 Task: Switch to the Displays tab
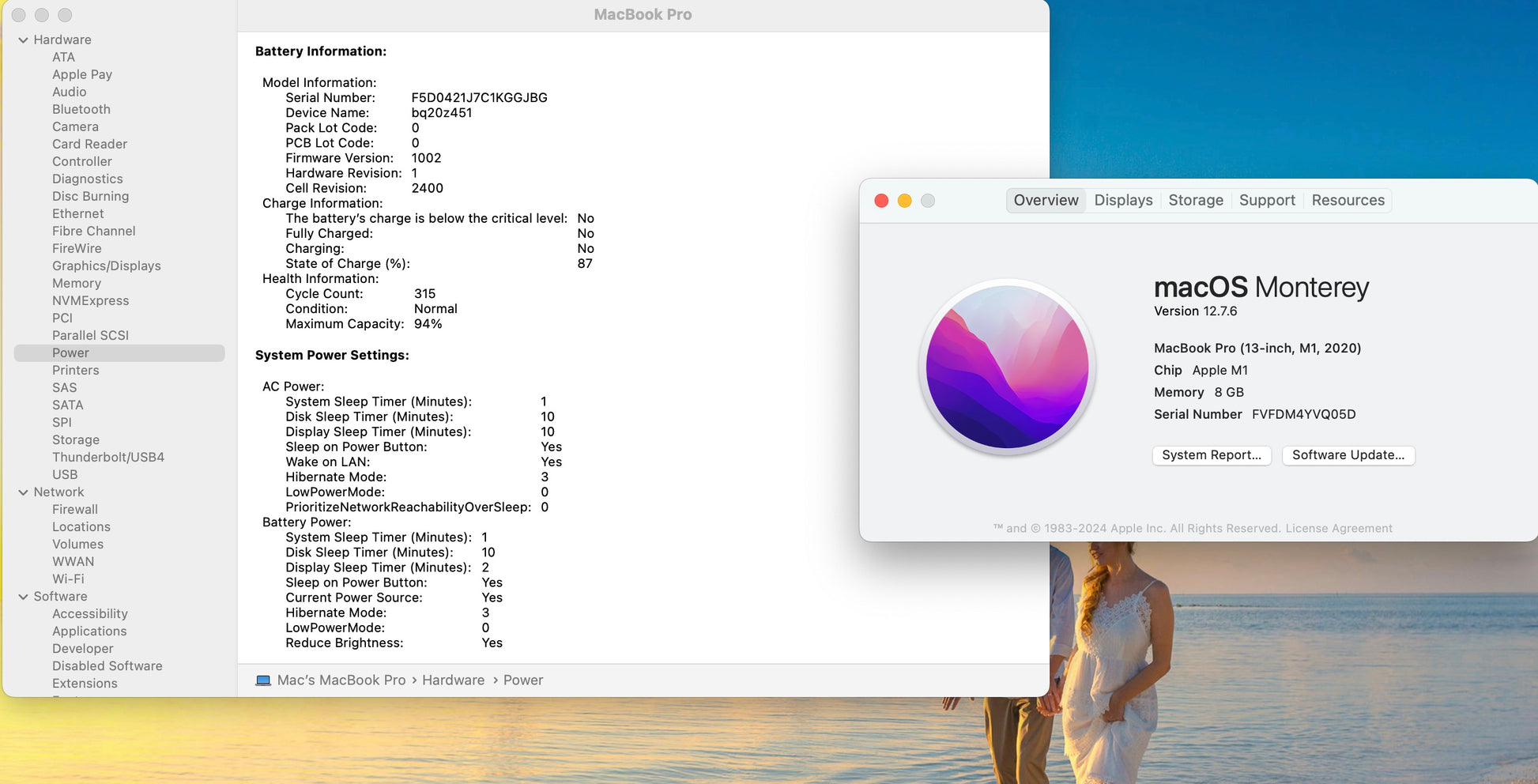[x=1123, y=201]
